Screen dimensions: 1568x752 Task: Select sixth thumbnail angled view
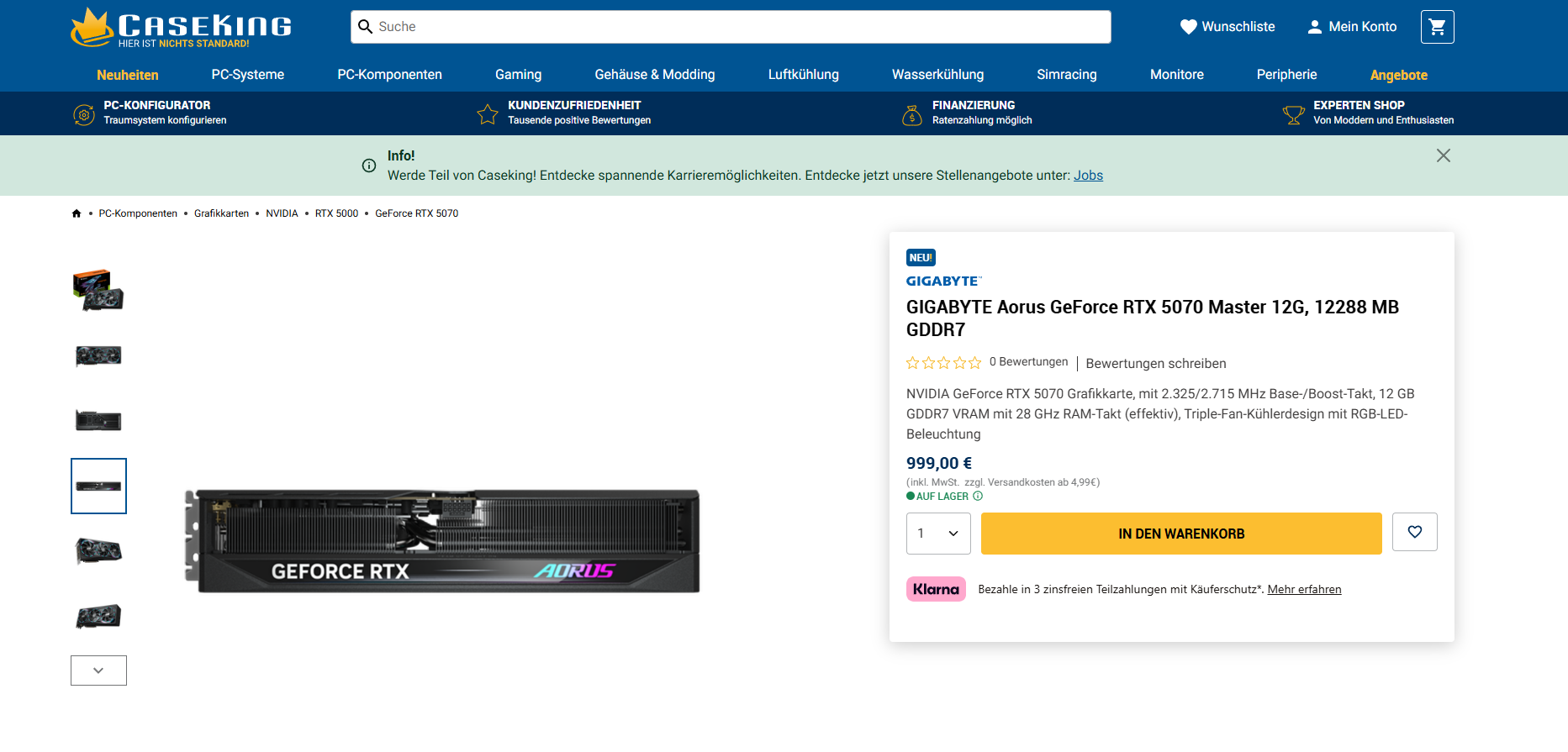(x=98, y=616)
